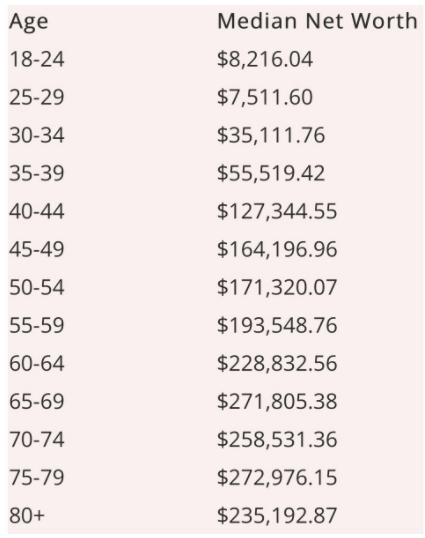Select the $127,344.55 value
This screenshot has height=538, width=425.
click(x=277, y=211)
